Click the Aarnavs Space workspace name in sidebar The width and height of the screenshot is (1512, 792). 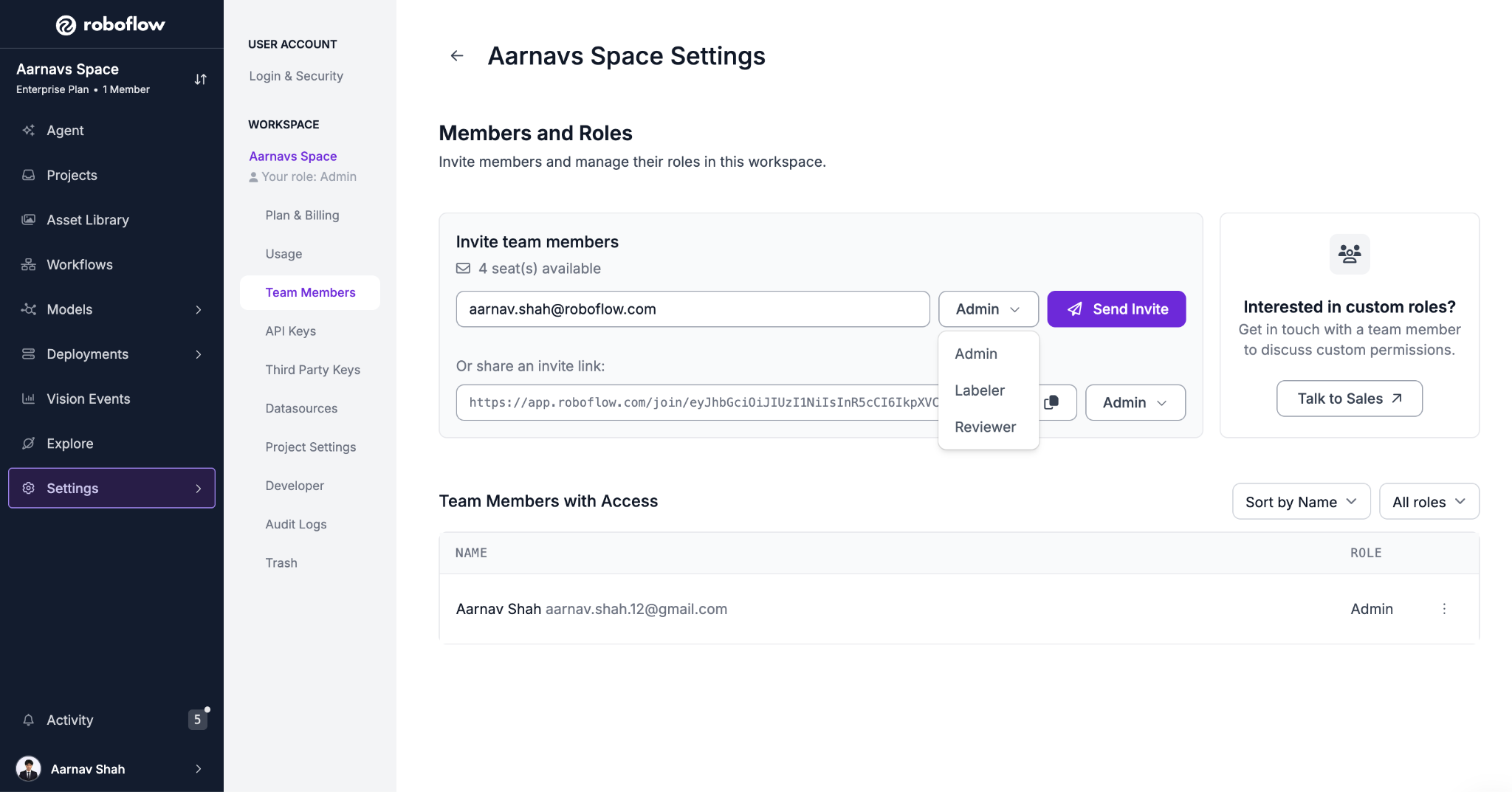(67, 69)
